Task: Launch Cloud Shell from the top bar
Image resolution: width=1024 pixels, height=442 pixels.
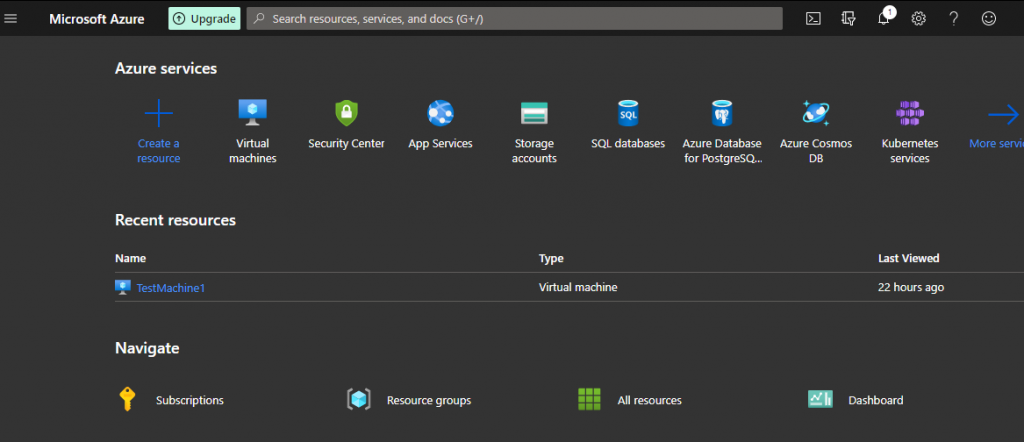Action: tap(815, 18)
